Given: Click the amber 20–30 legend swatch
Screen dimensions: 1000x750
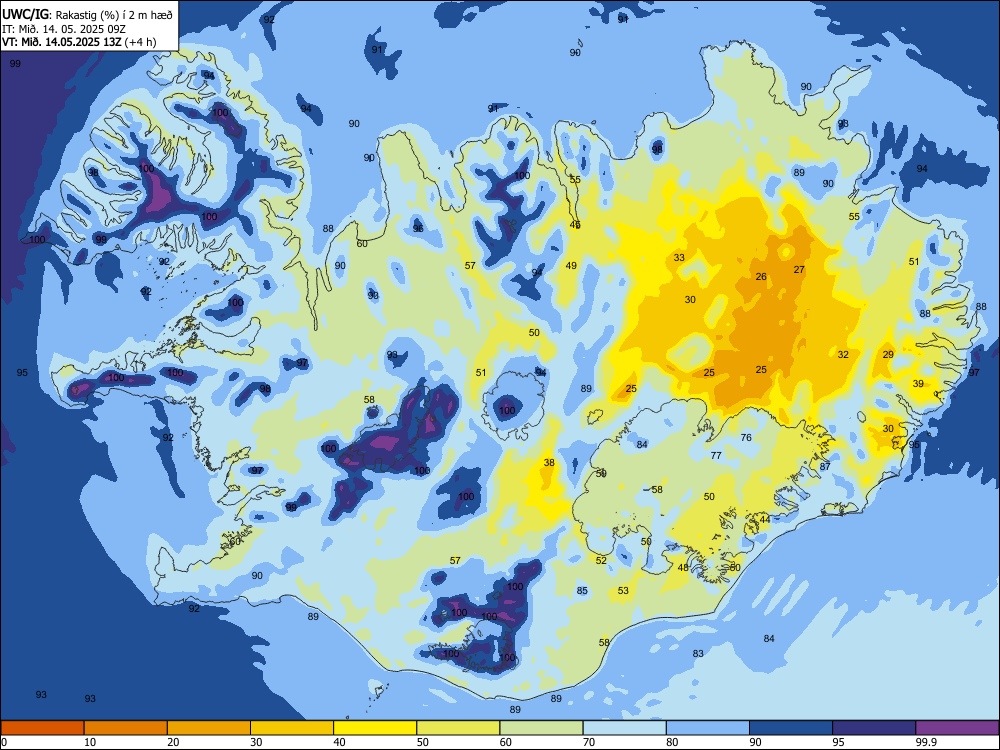Looking at the screenshot, I should coord(209,728).
